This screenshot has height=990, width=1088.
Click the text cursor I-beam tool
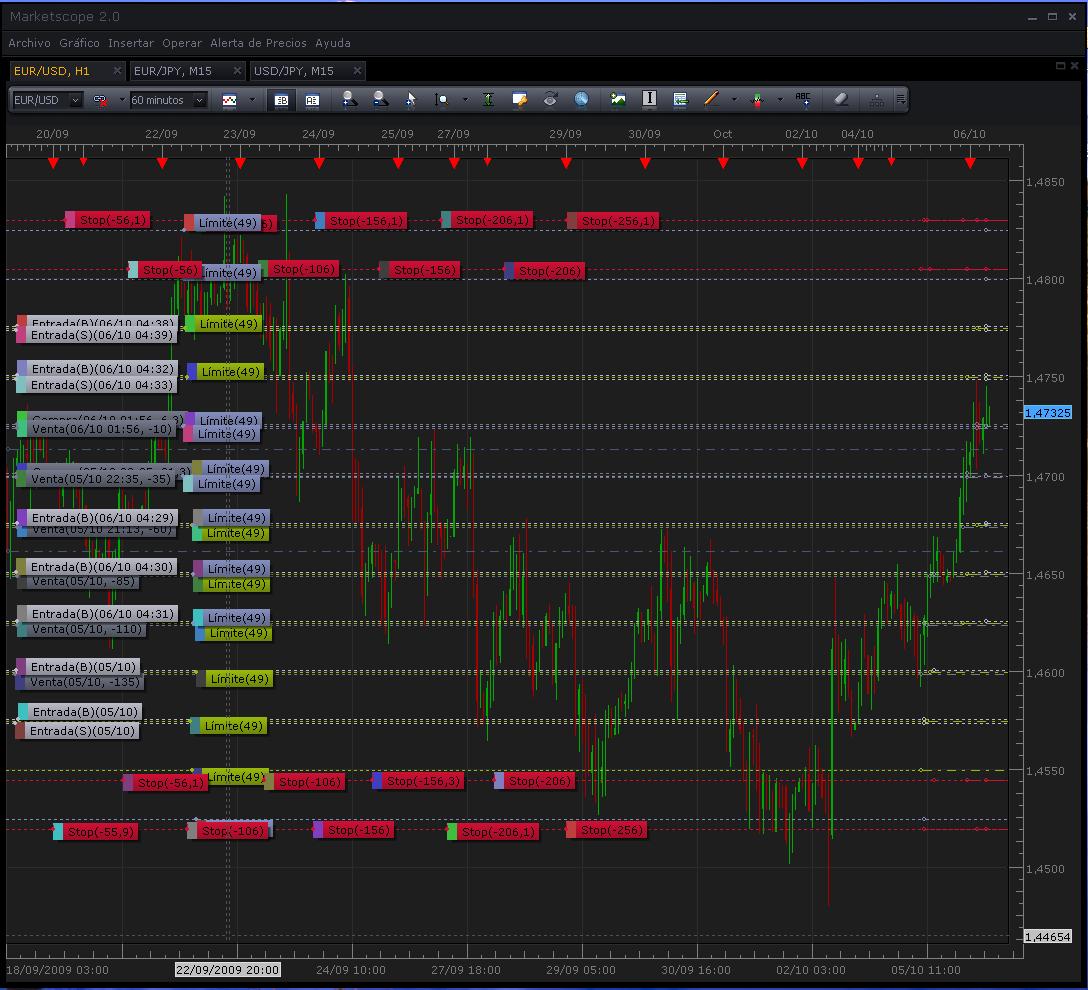point(649,99)
